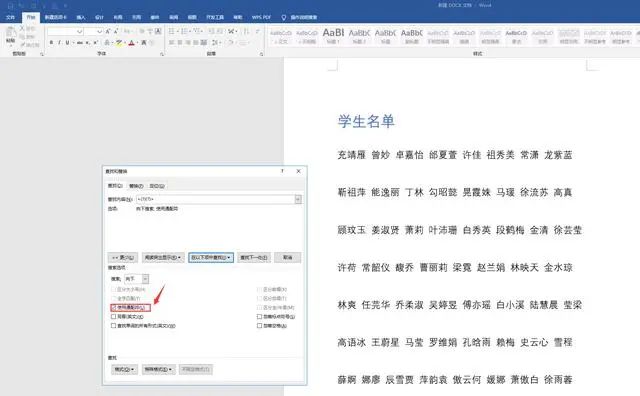Click the line spacing icon
Screen dimensions: 640x396
215,42
